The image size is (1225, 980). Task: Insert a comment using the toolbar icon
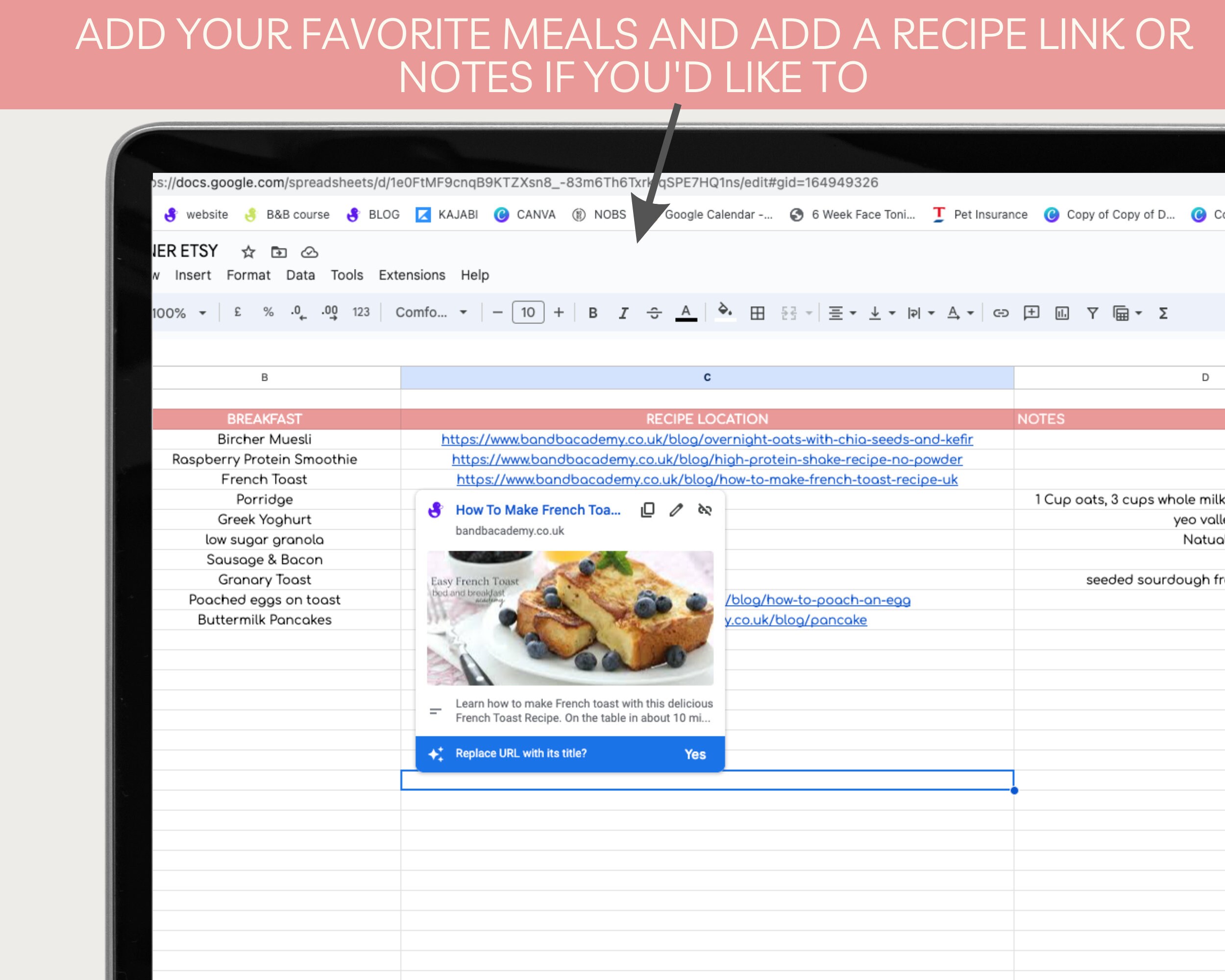(x=1031, y=313)
